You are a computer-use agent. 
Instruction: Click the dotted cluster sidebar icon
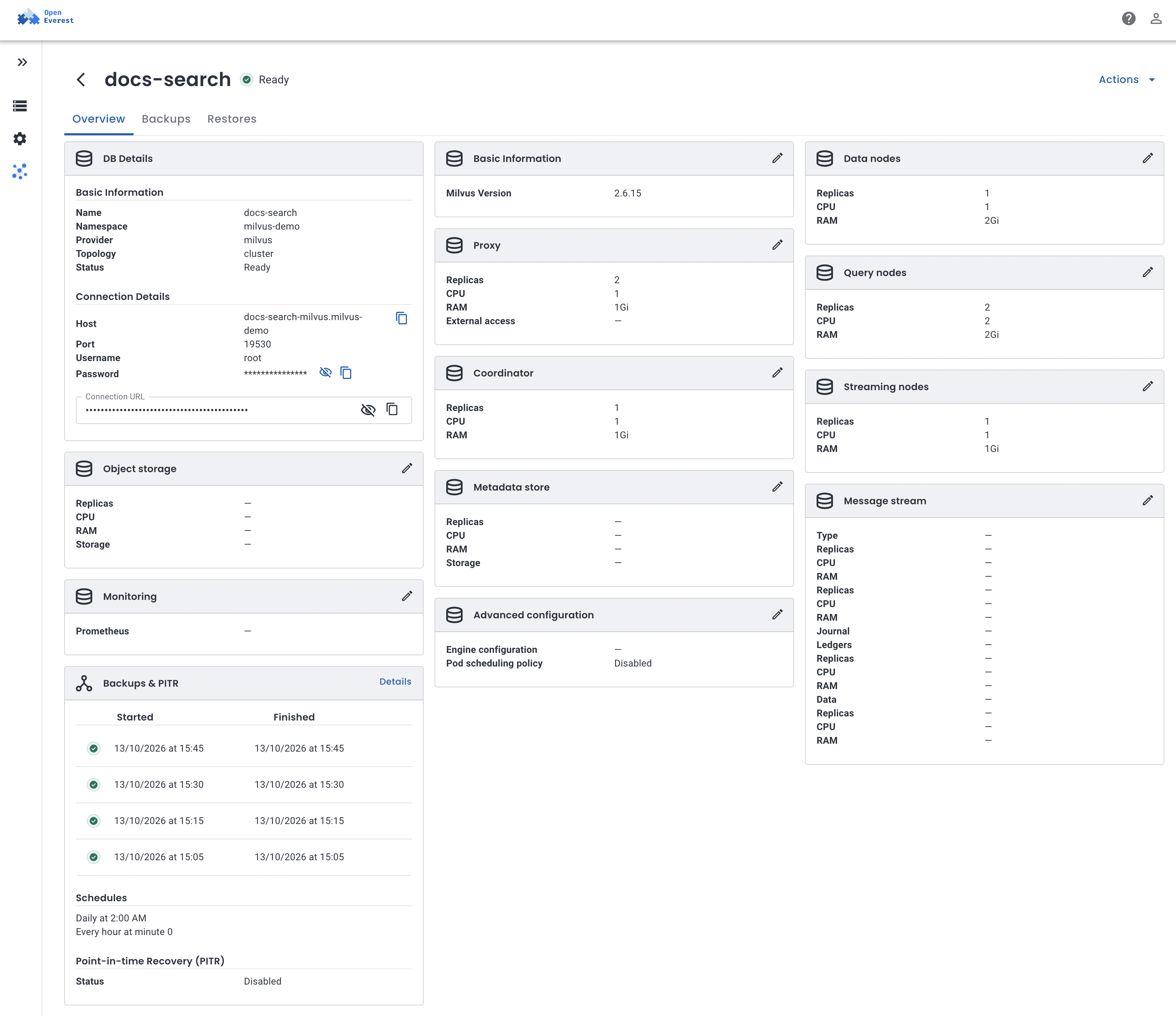pyautogui.click(x=20, y=171)
